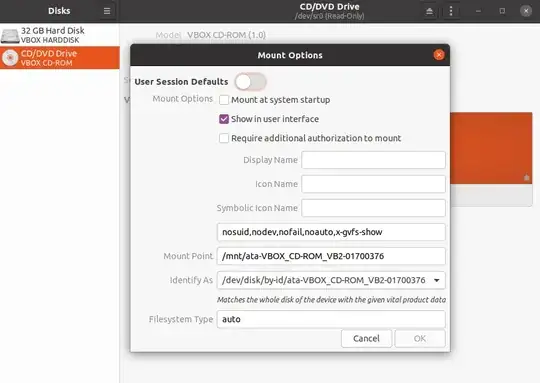Viewport: 540px width, 383px height.
Task: Open the Identify As combo box path
Action: [331, 280]
